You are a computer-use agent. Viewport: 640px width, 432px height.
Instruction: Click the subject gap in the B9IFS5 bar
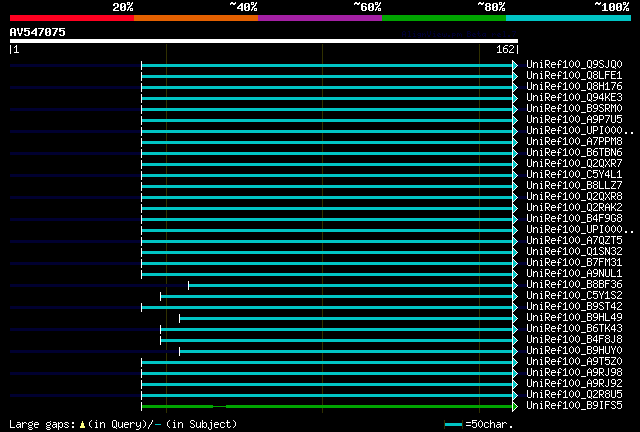click(220, 406)
